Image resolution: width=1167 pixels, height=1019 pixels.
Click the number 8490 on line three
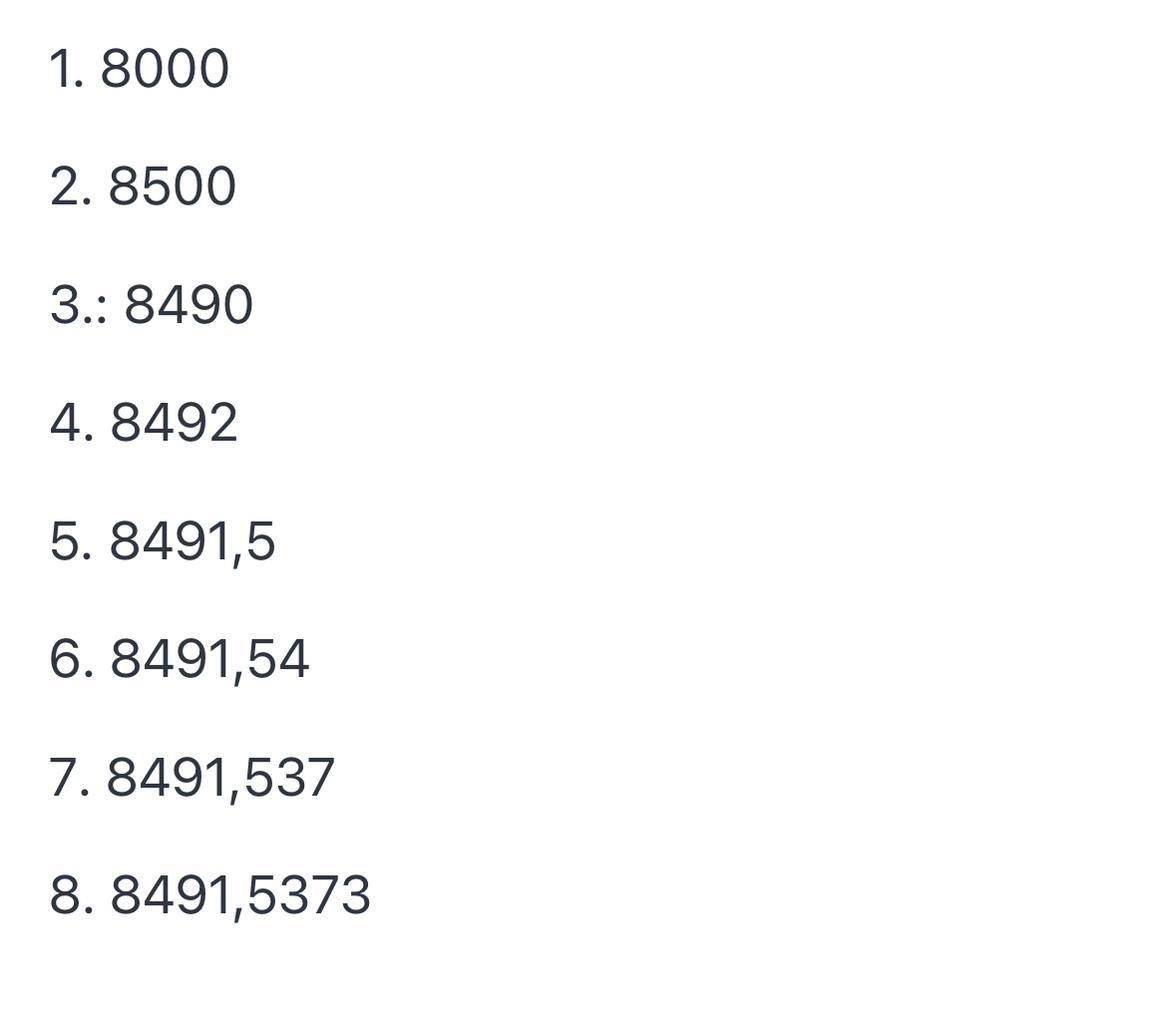point(189,304)
